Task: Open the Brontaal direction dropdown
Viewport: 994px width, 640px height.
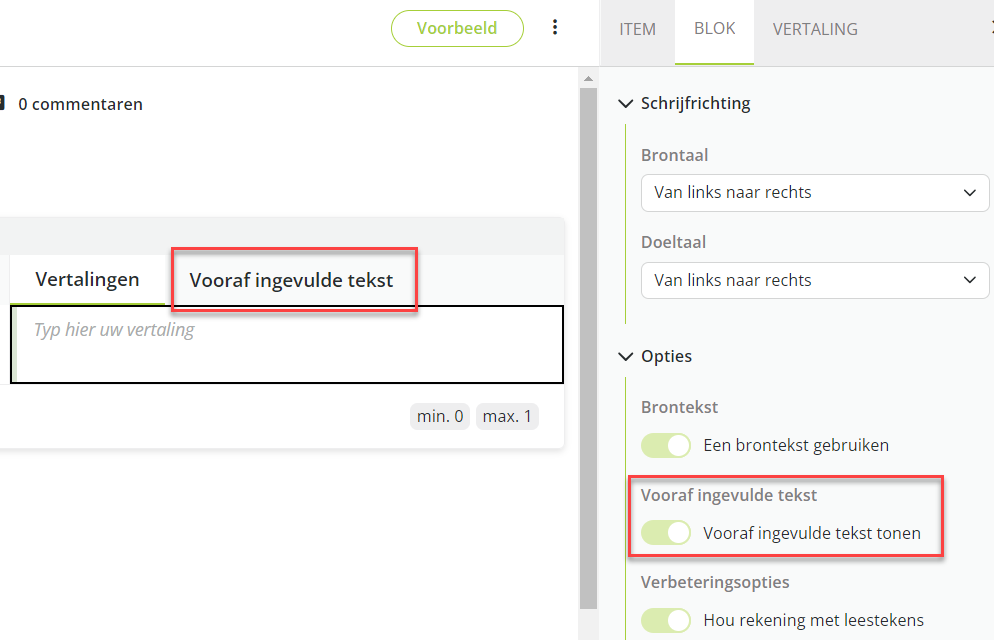Action: 815,192
